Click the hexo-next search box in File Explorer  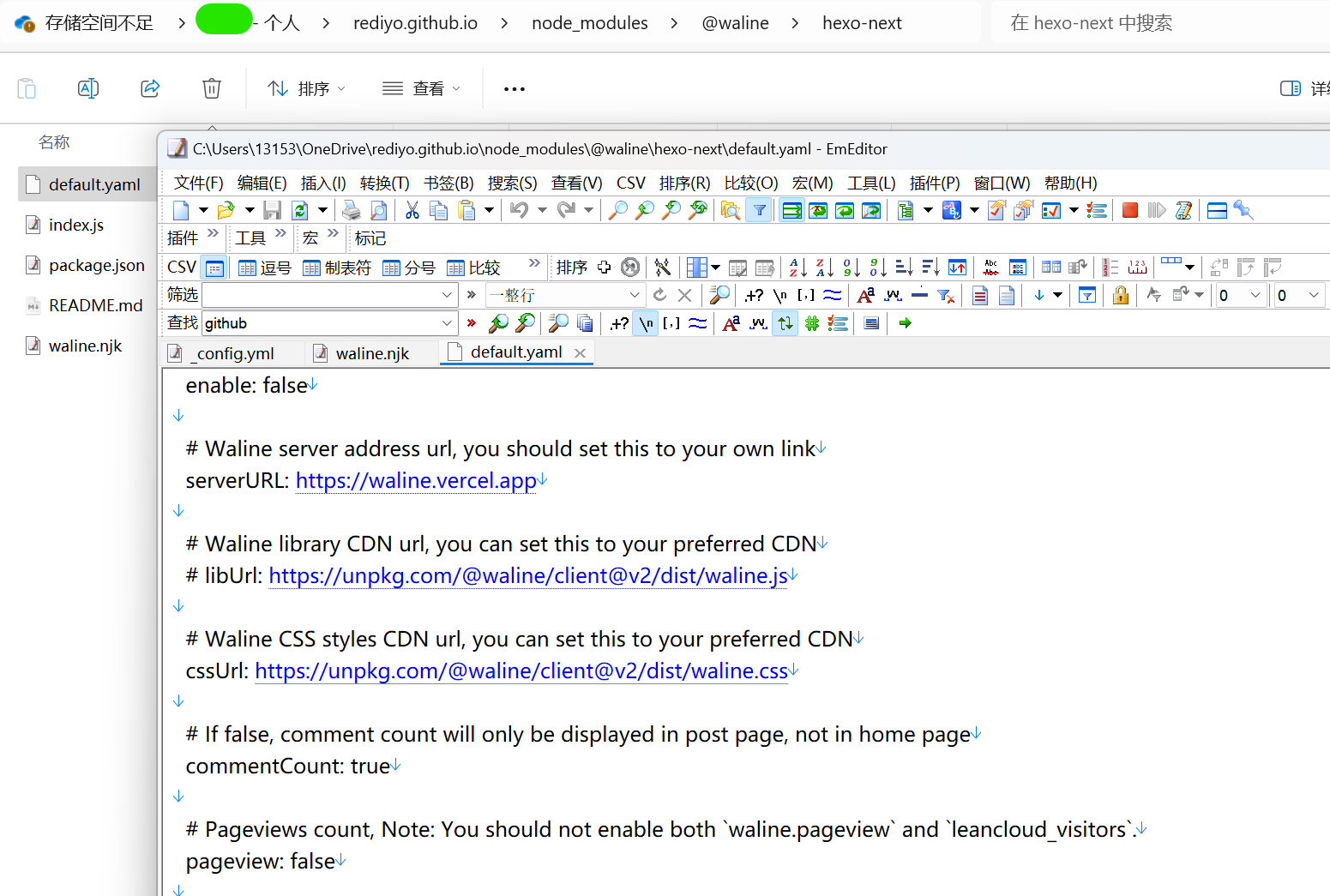1160,23
